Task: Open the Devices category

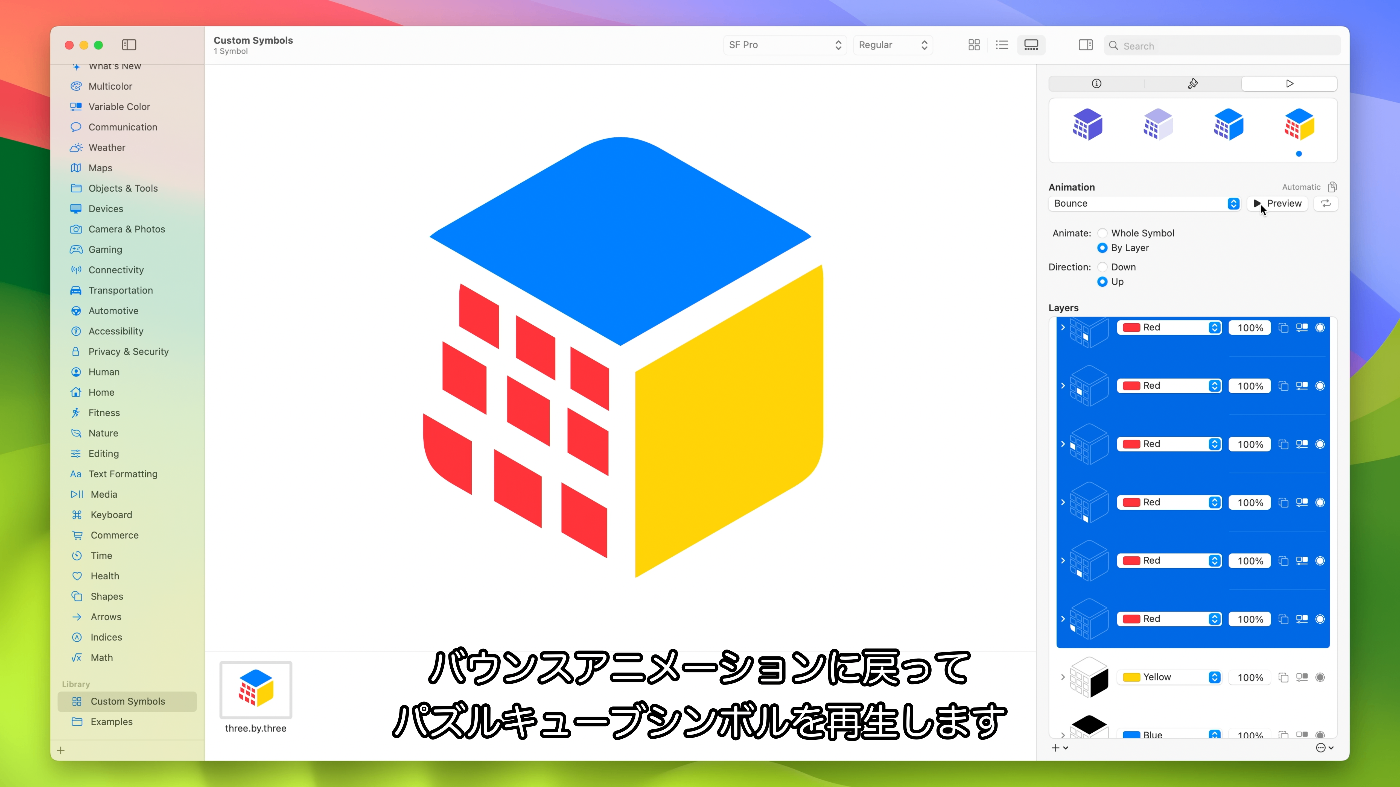Action: click(x=106, y=209)
